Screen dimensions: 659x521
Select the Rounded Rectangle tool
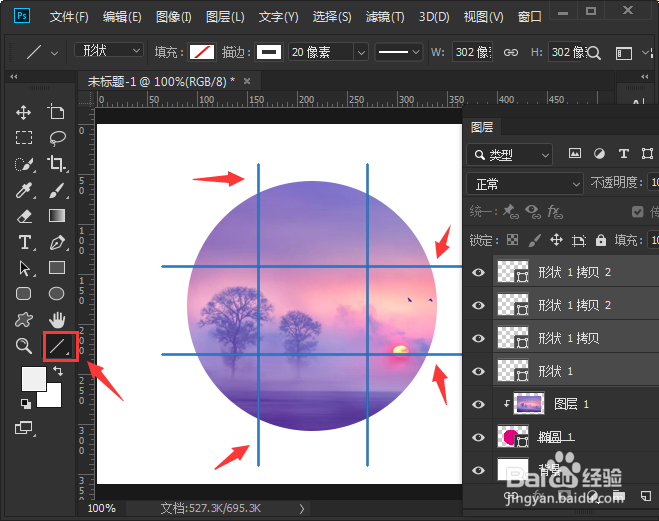coord(24,293)
